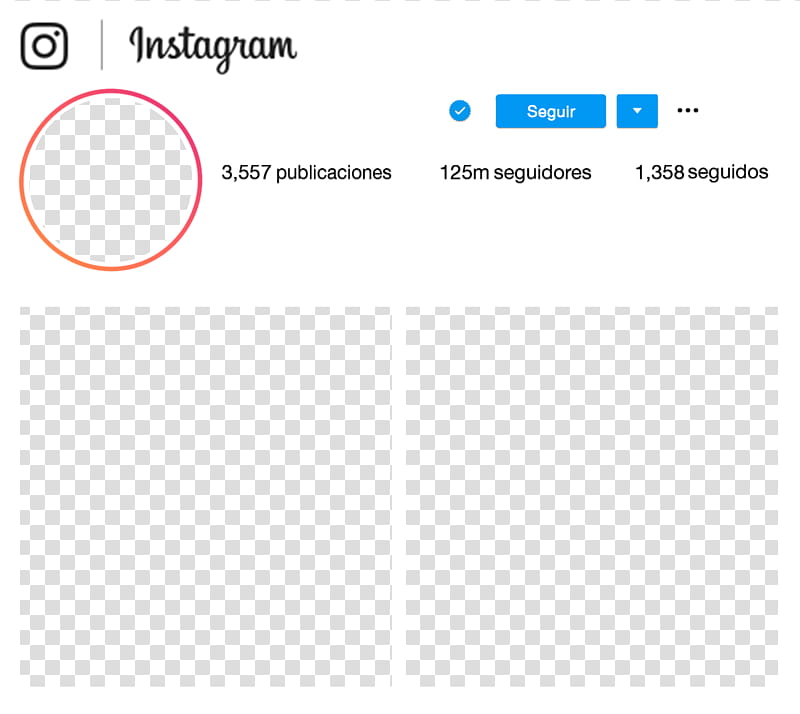This screenshot has width=800, height=714.
Task: Select the word seguidores in stats row
Action: click(542, 174)
